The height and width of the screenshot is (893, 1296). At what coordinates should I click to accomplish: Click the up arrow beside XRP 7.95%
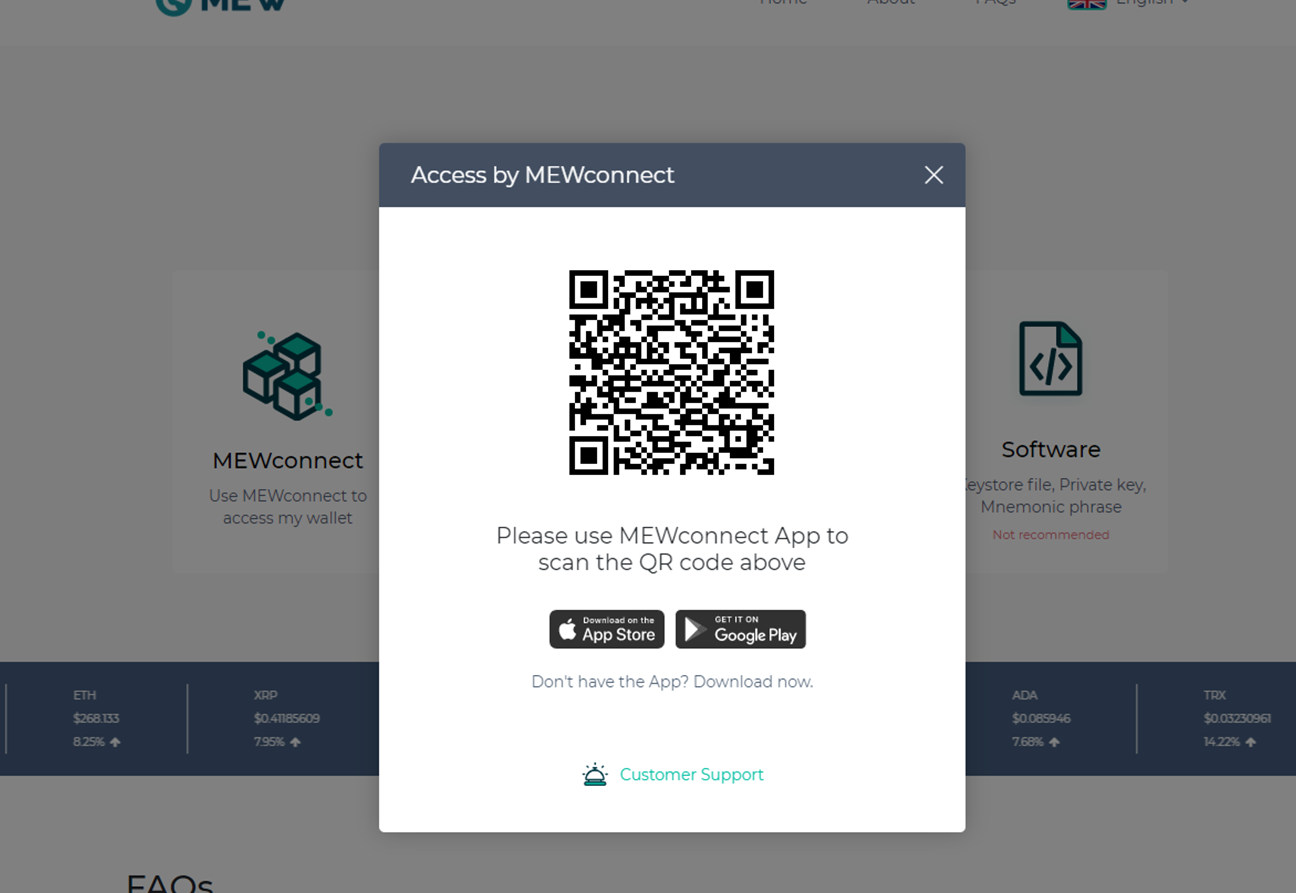[295, 742]
